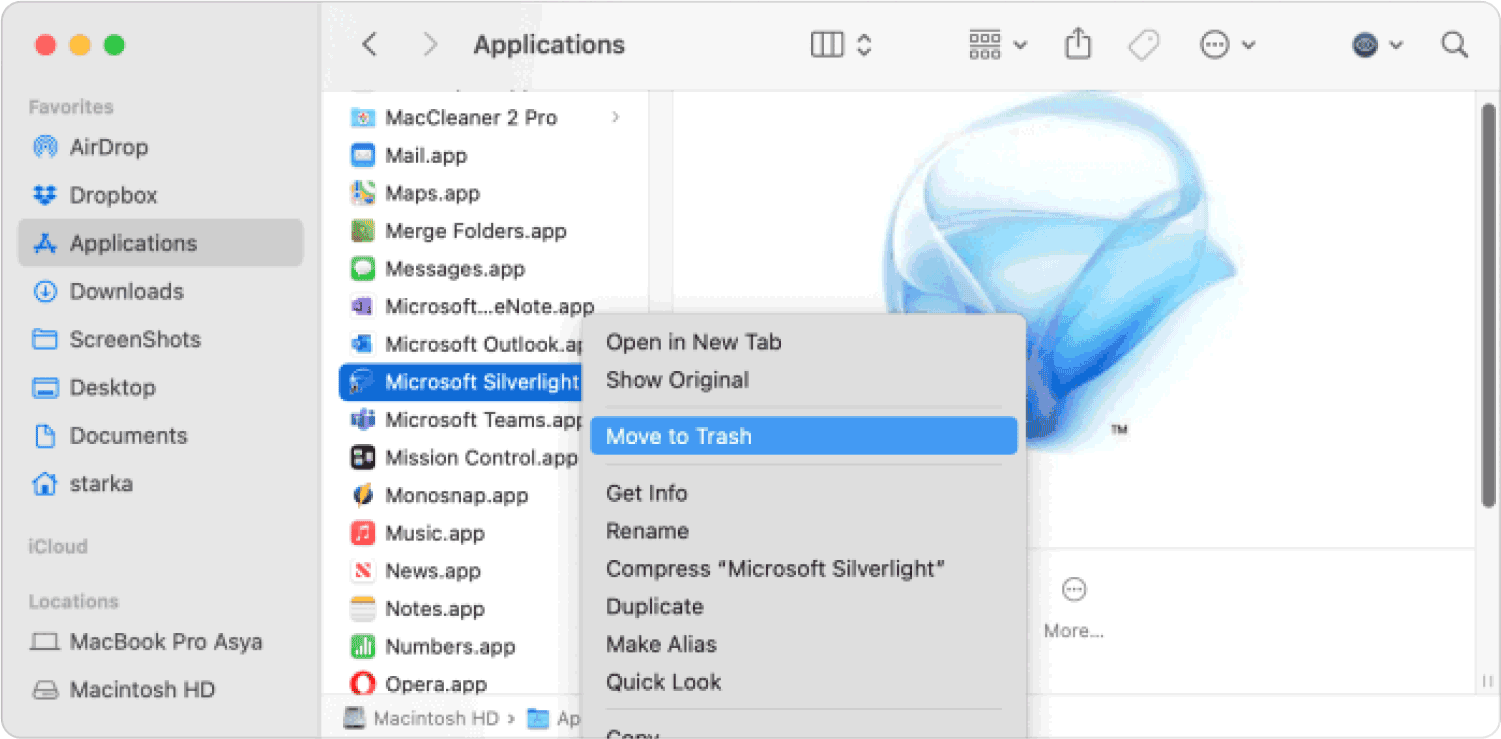Select Merge Folders.app icon
1501x739 pixels.
(362, 231)
